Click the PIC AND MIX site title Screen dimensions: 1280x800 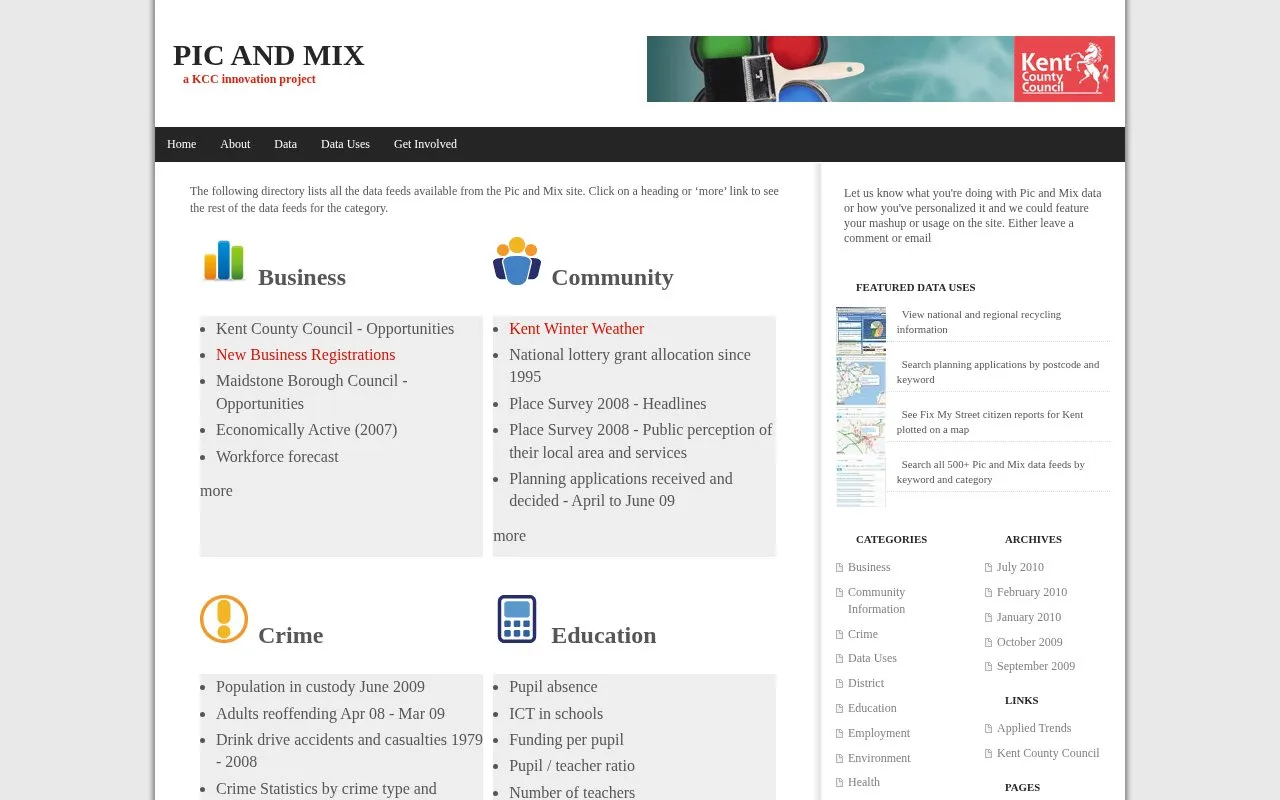point(268,55)
